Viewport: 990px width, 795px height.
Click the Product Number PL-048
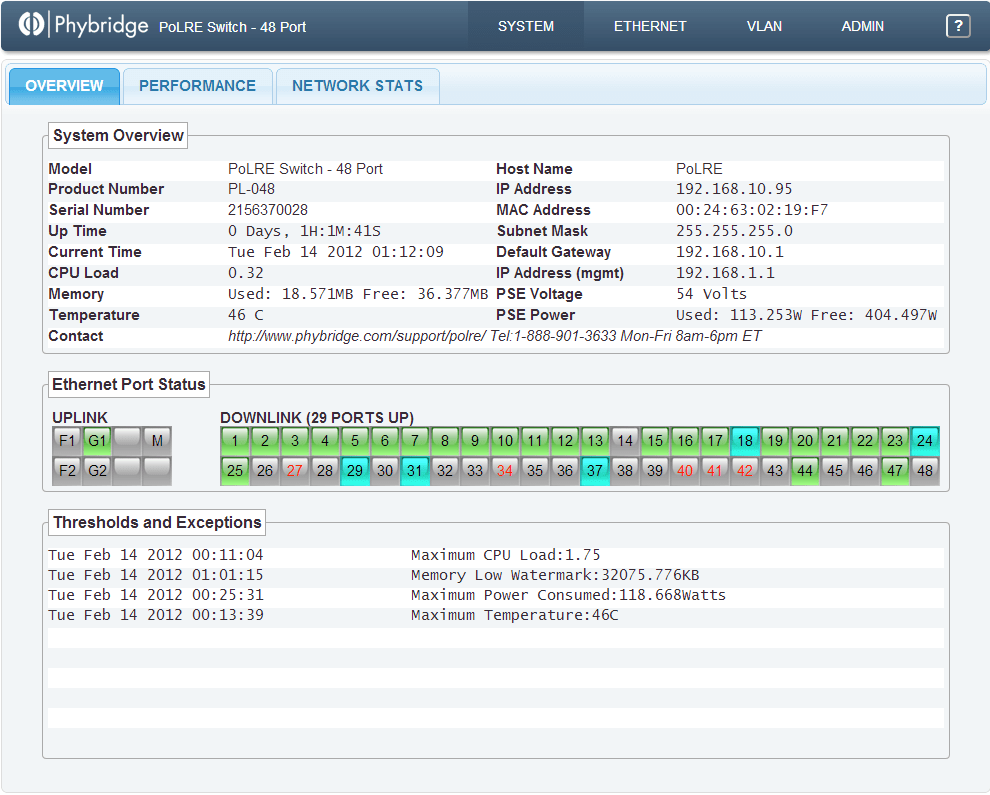tap(251, 189)
